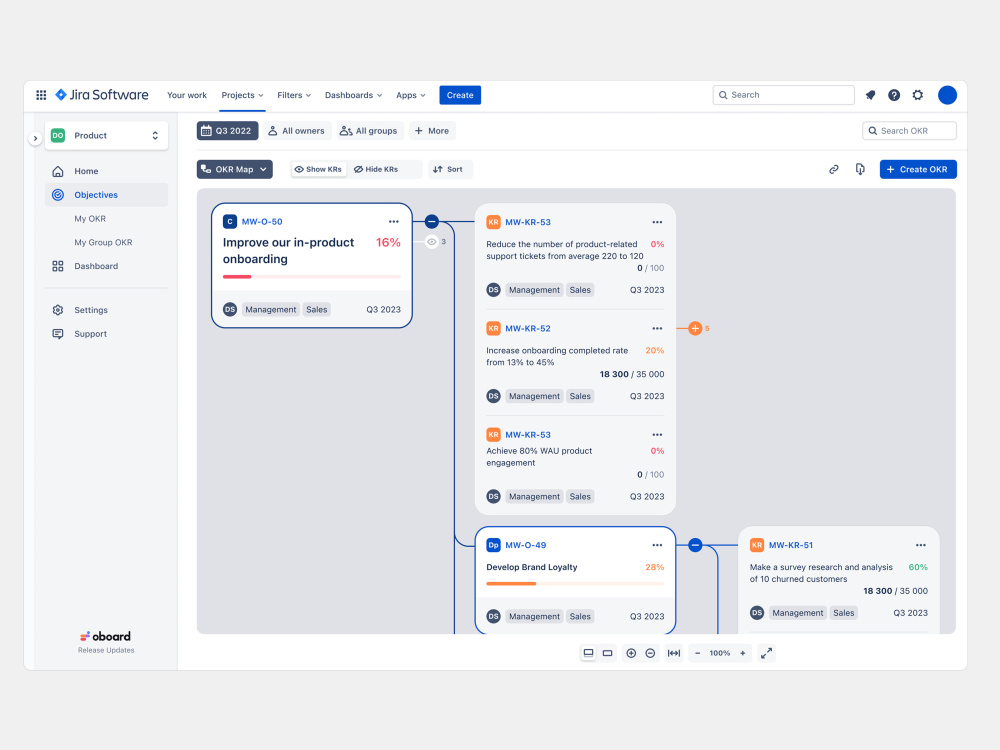Go to Your work
This screenshot has width=1000, height=750.
pos(187,95)
